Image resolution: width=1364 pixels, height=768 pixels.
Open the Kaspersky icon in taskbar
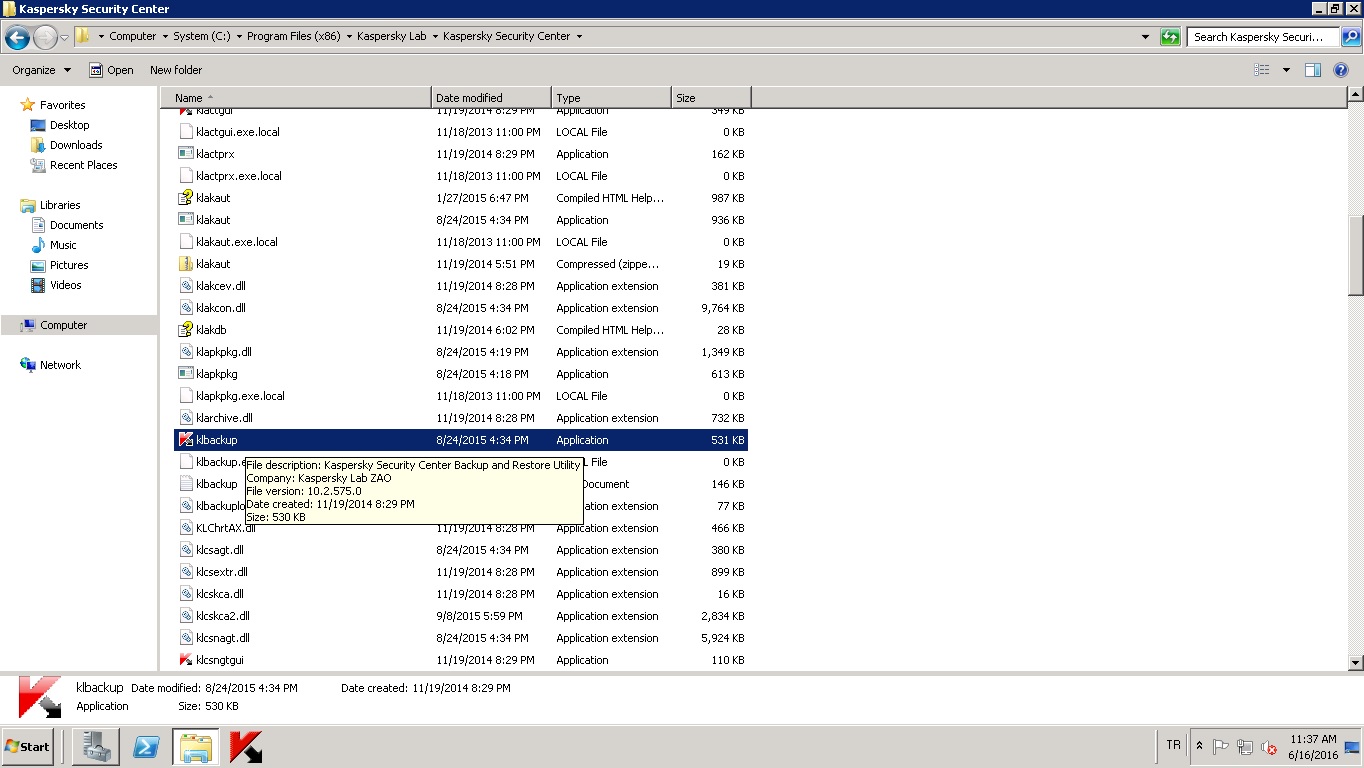(x=246, y=747)
